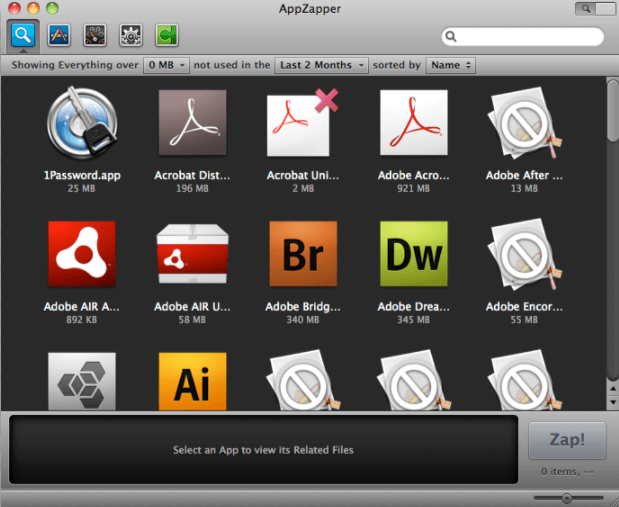Select the magnifier search view toolbar icon
The image size is (619, 507).
pyautogui.click(x=23, y=35)
